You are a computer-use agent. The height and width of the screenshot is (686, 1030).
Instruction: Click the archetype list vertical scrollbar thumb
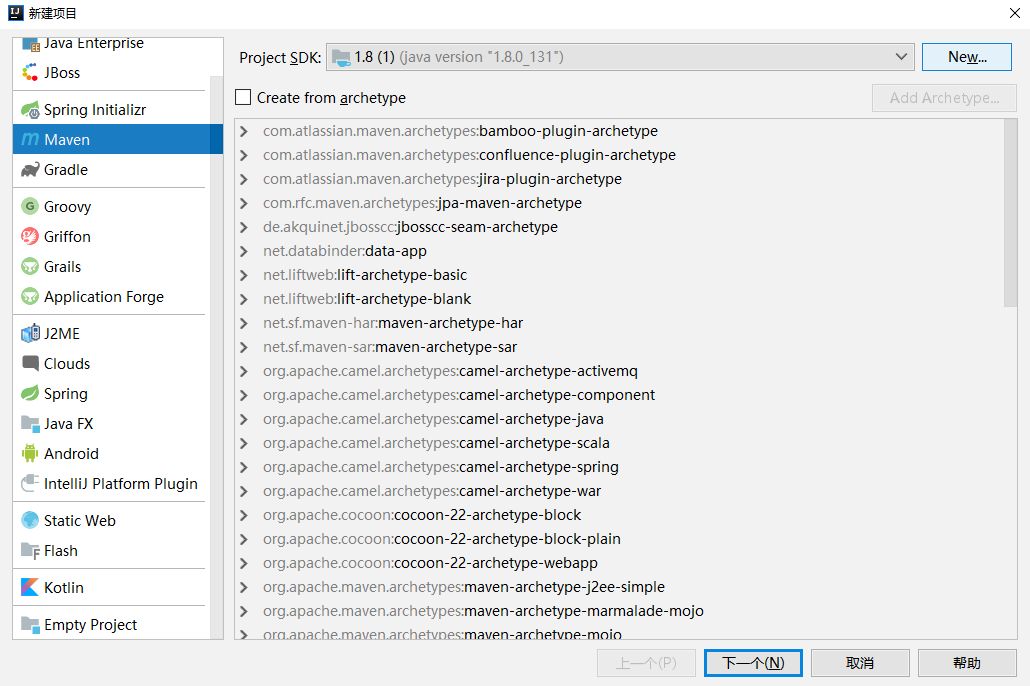coord(1010,214)
